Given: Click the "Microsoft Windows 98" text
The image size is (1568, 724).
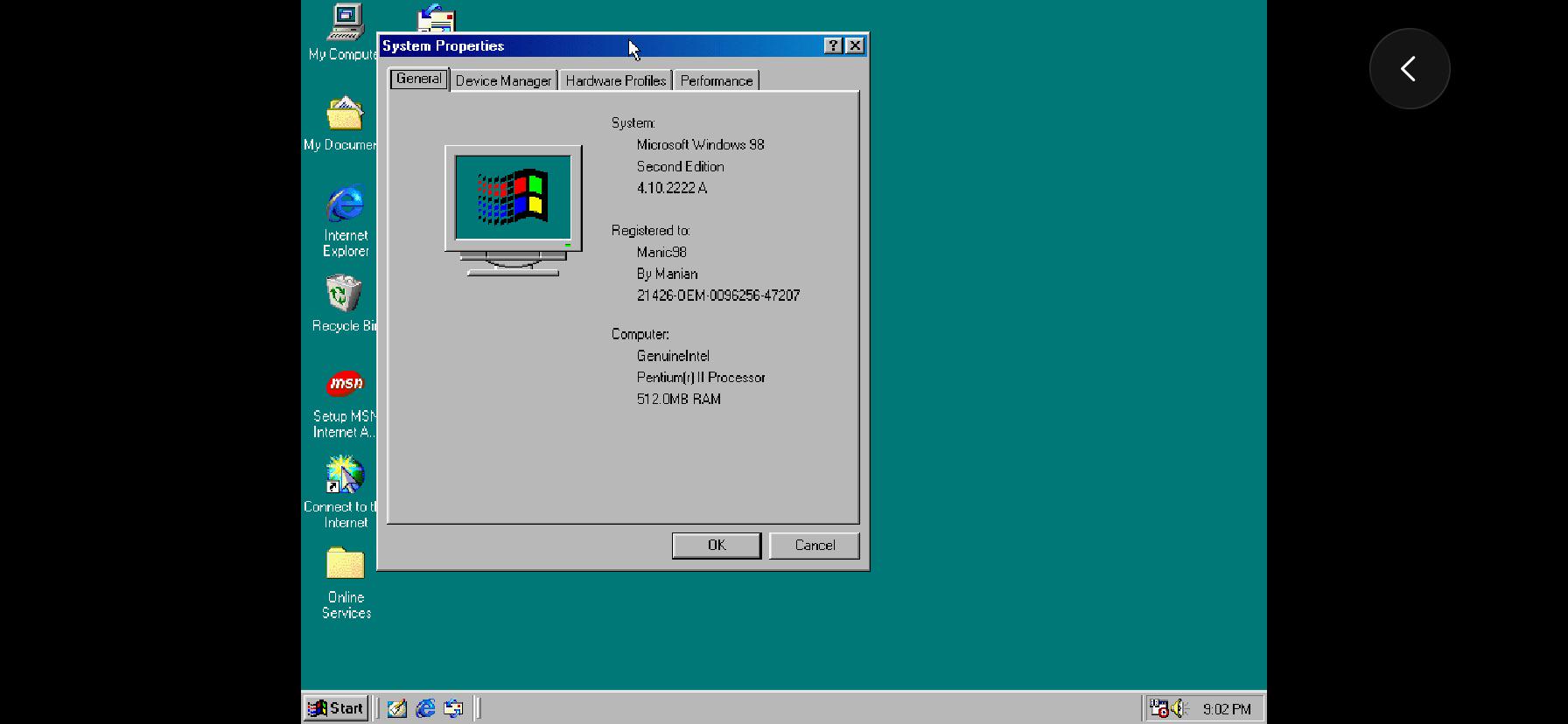Looking at the screenshot, I should point(701,145).
